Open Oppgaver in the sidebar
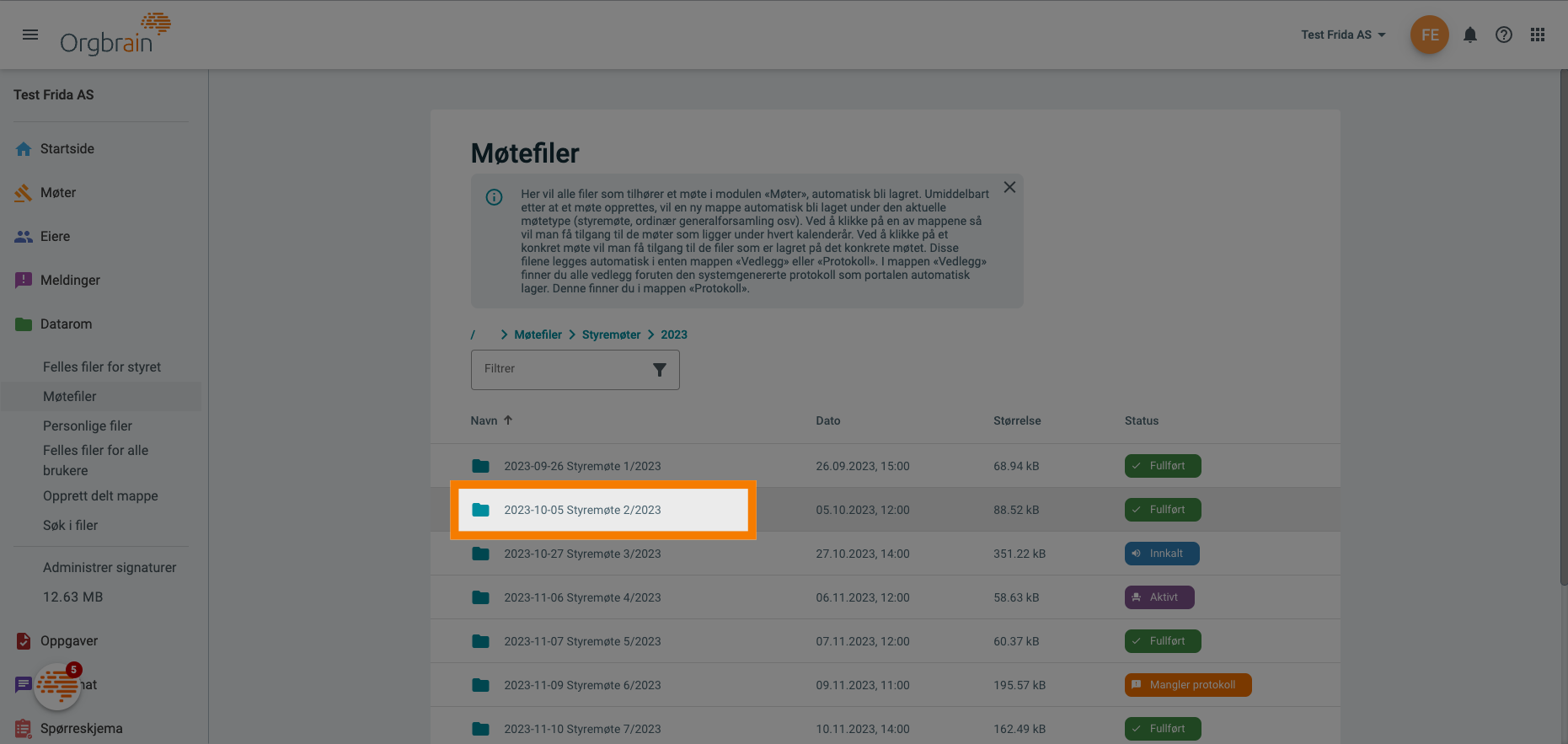The height and width of the screenshot is (744, 1568). click(x=69, y=640)
